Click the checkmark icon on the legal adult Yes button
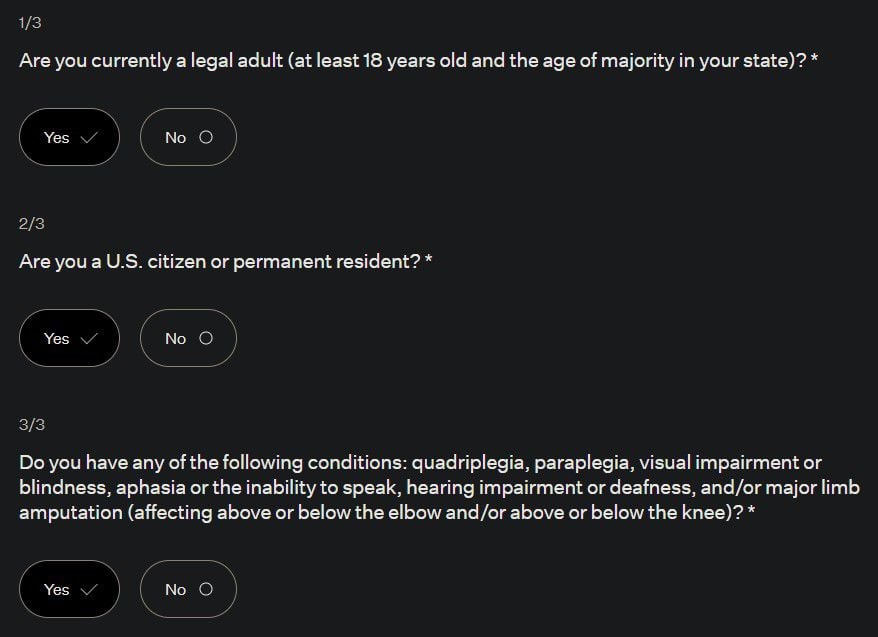The width and height of the screenshot is (878, 637). pos(88,138)
